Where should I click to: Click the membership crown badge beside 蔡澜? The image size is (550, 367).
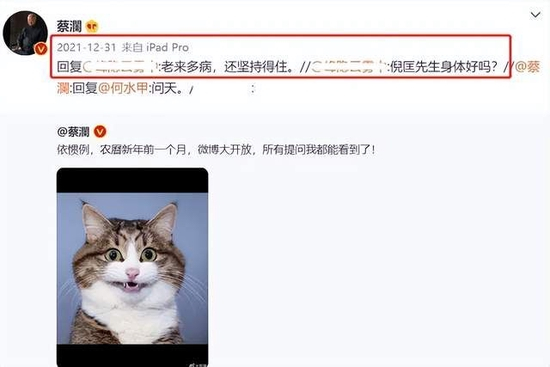coord(92,26)
